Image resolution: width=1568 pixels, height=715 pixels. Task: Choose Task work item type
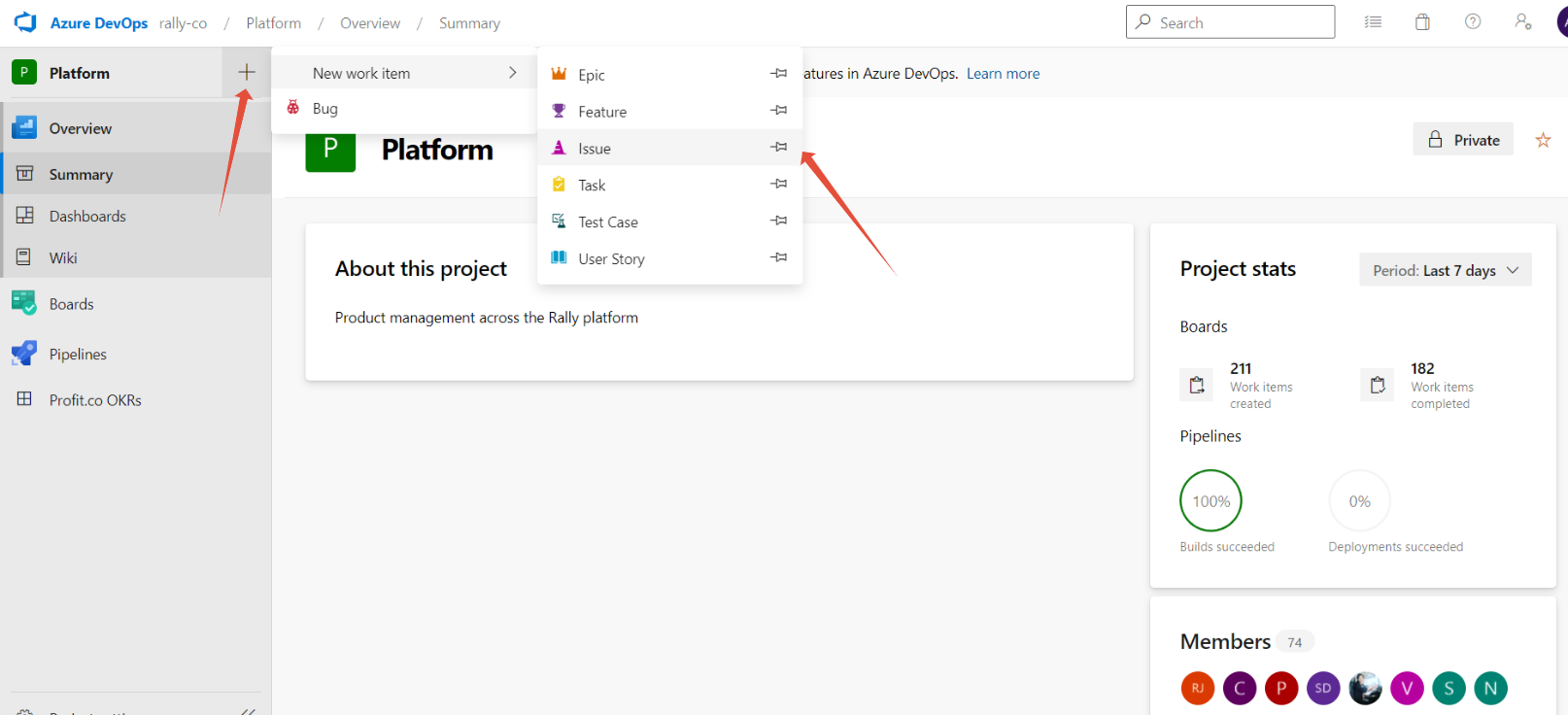[670, 185]
